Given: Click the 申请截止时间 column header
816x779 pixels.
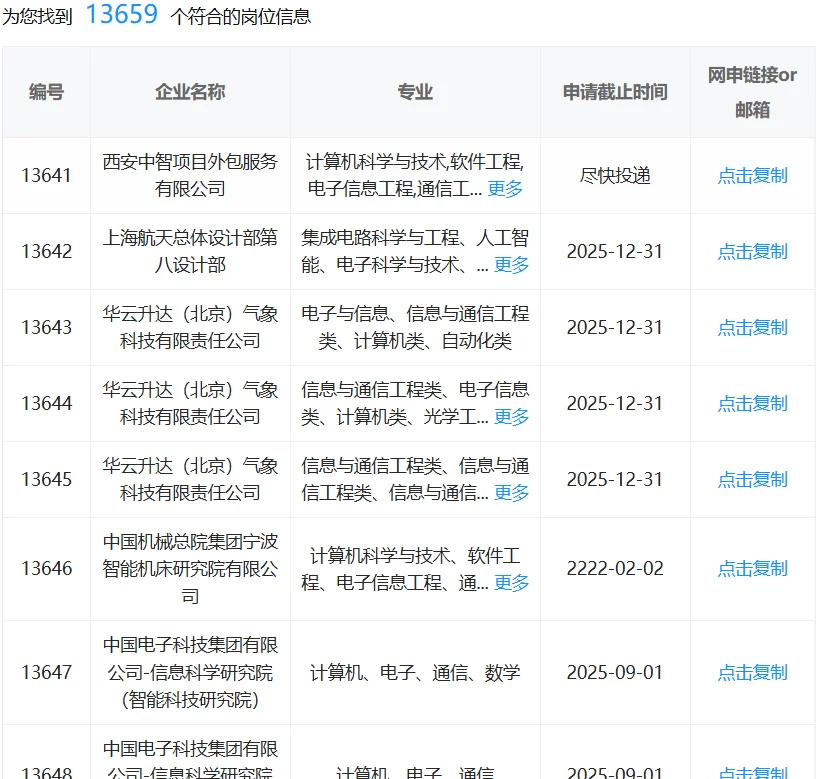Looking at the screenshot, I should (615, 92).
